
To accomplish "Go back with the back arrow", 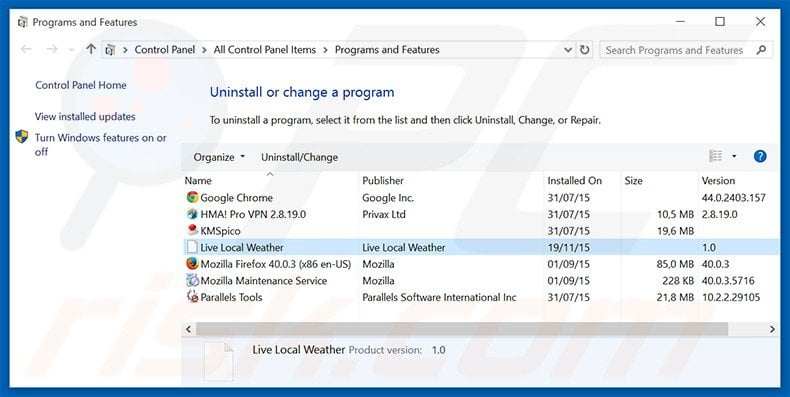I will tap(26, 49).
